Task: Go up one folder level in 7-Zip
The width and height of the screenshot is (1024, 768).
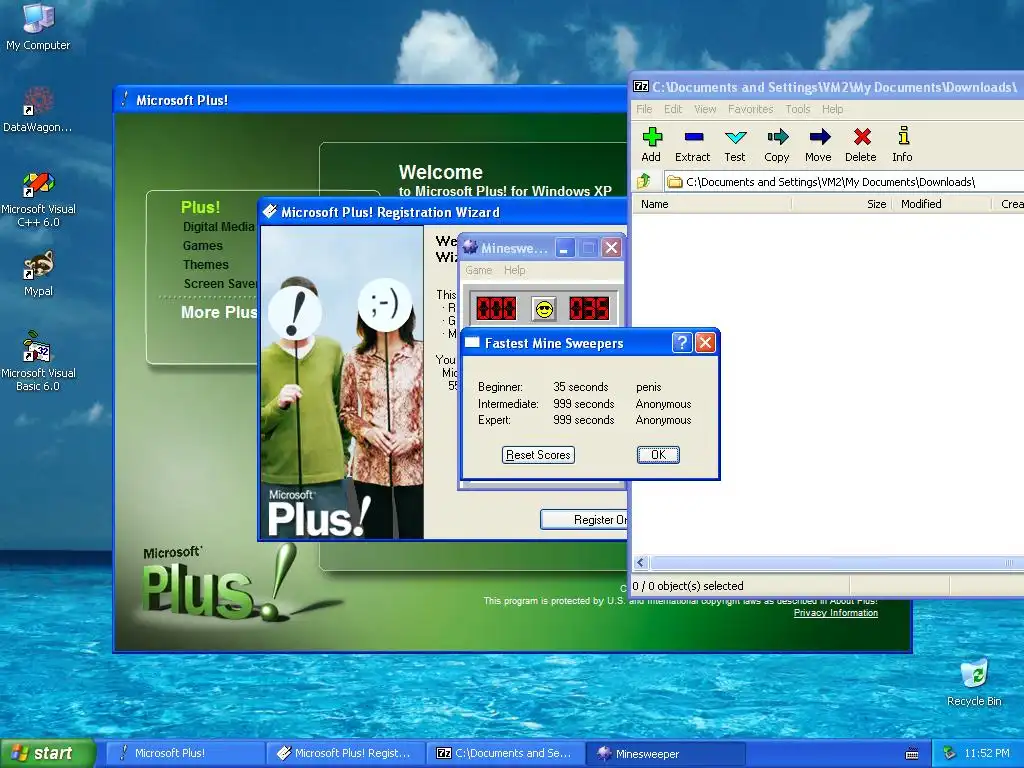Action: 644,182
